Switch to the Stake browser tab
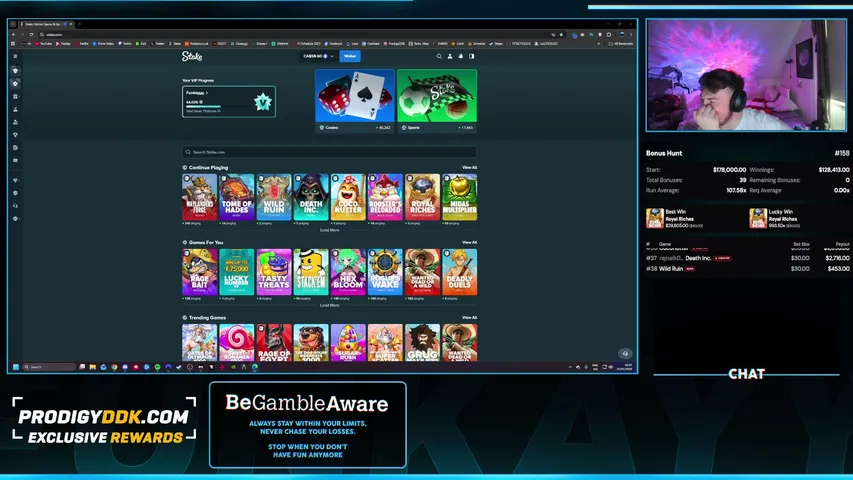 [46, 24]
